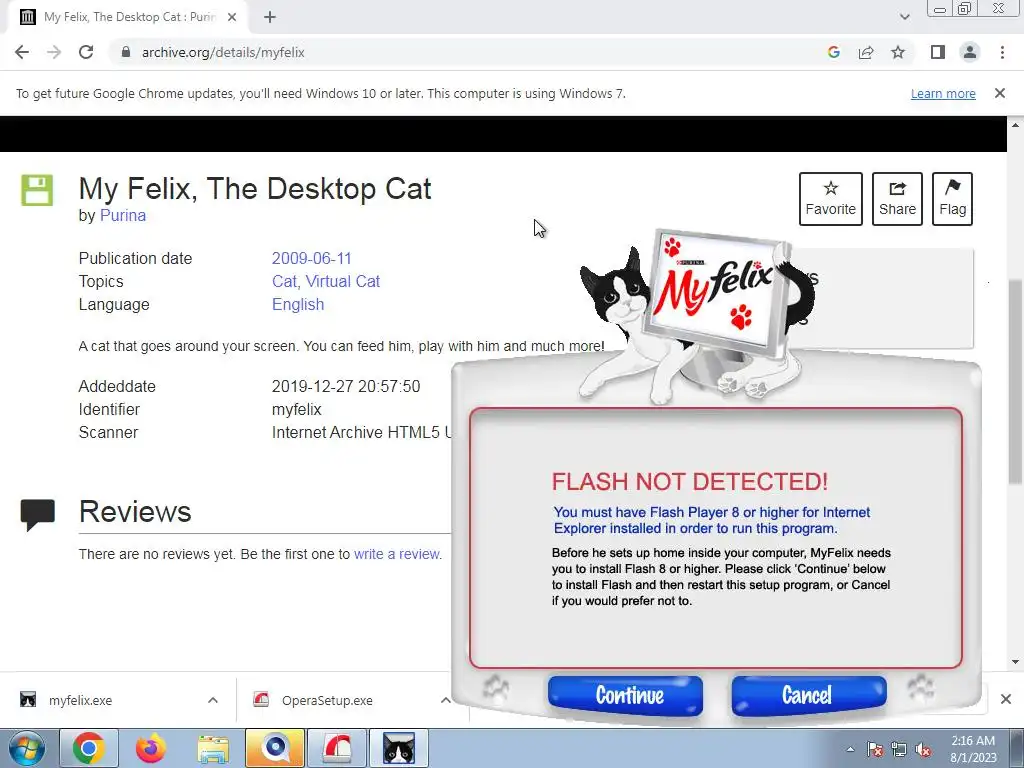Screen dimensions: 1024x768
Task: Share this page using the share icon
Action: 866,52
